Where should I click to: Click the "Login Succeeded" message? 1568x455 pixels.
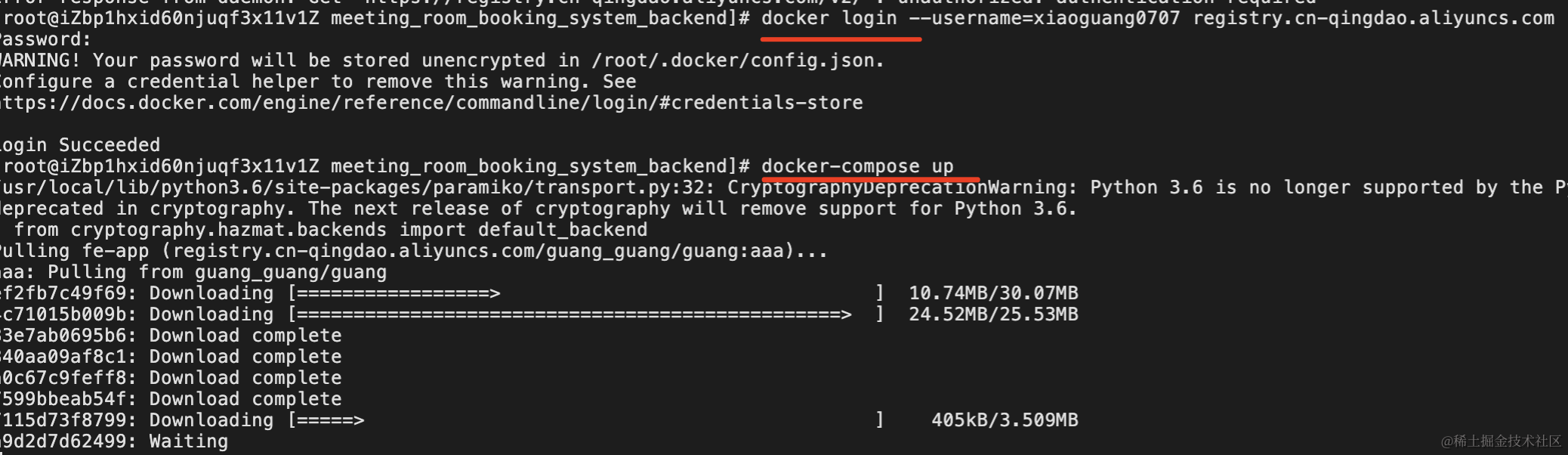click(x=80, y=145)
